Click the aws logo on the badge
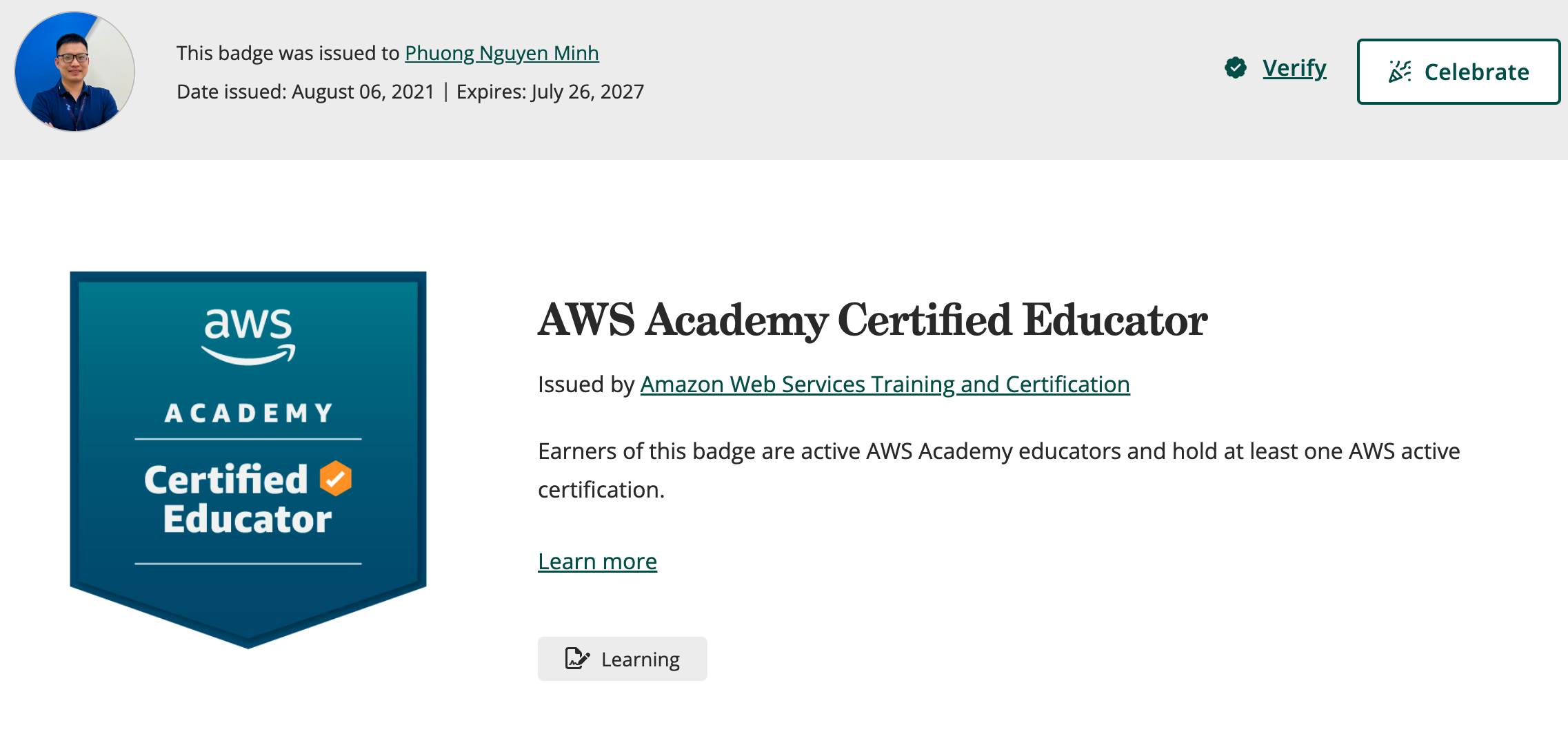 [248, 335]
